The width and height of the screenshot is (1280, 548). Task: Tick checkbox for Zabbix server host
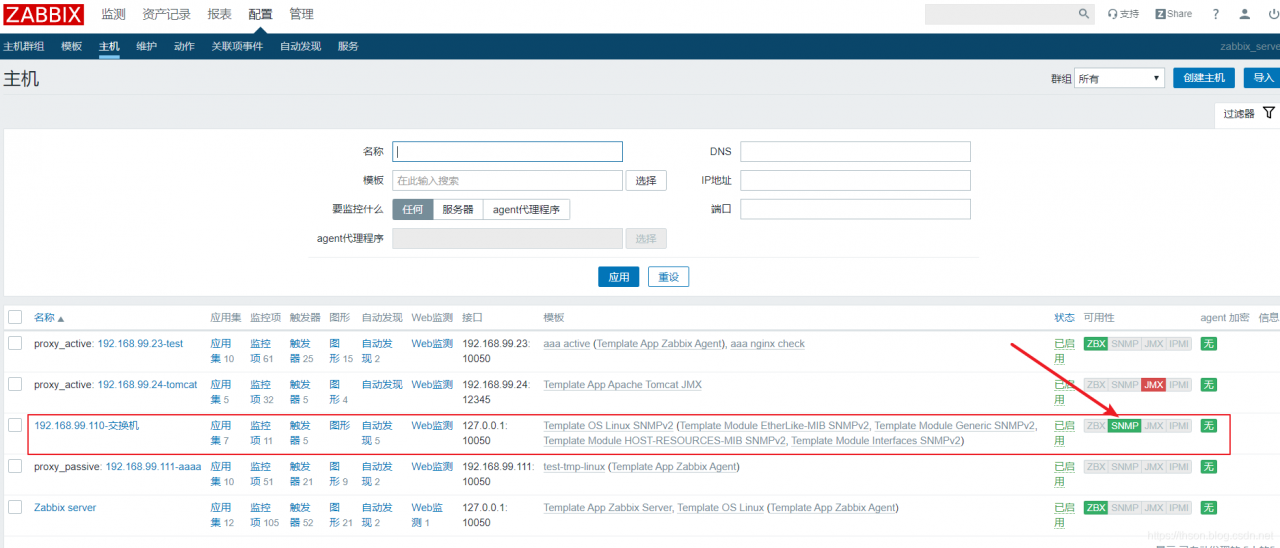15,507
